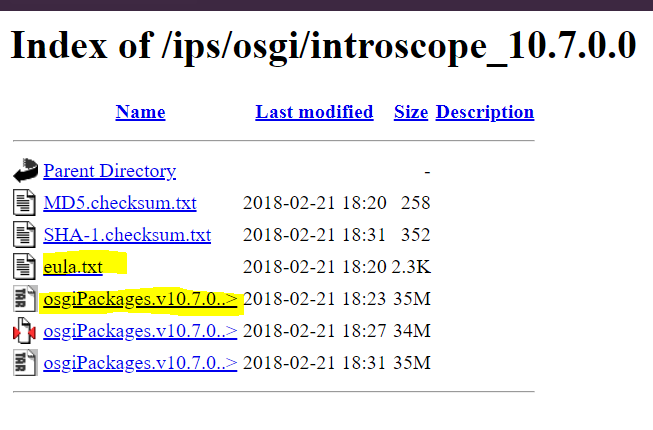Sort the listing by Name
Image resolution: width=653 pixels, height=430 pixels.
(140, 112)
